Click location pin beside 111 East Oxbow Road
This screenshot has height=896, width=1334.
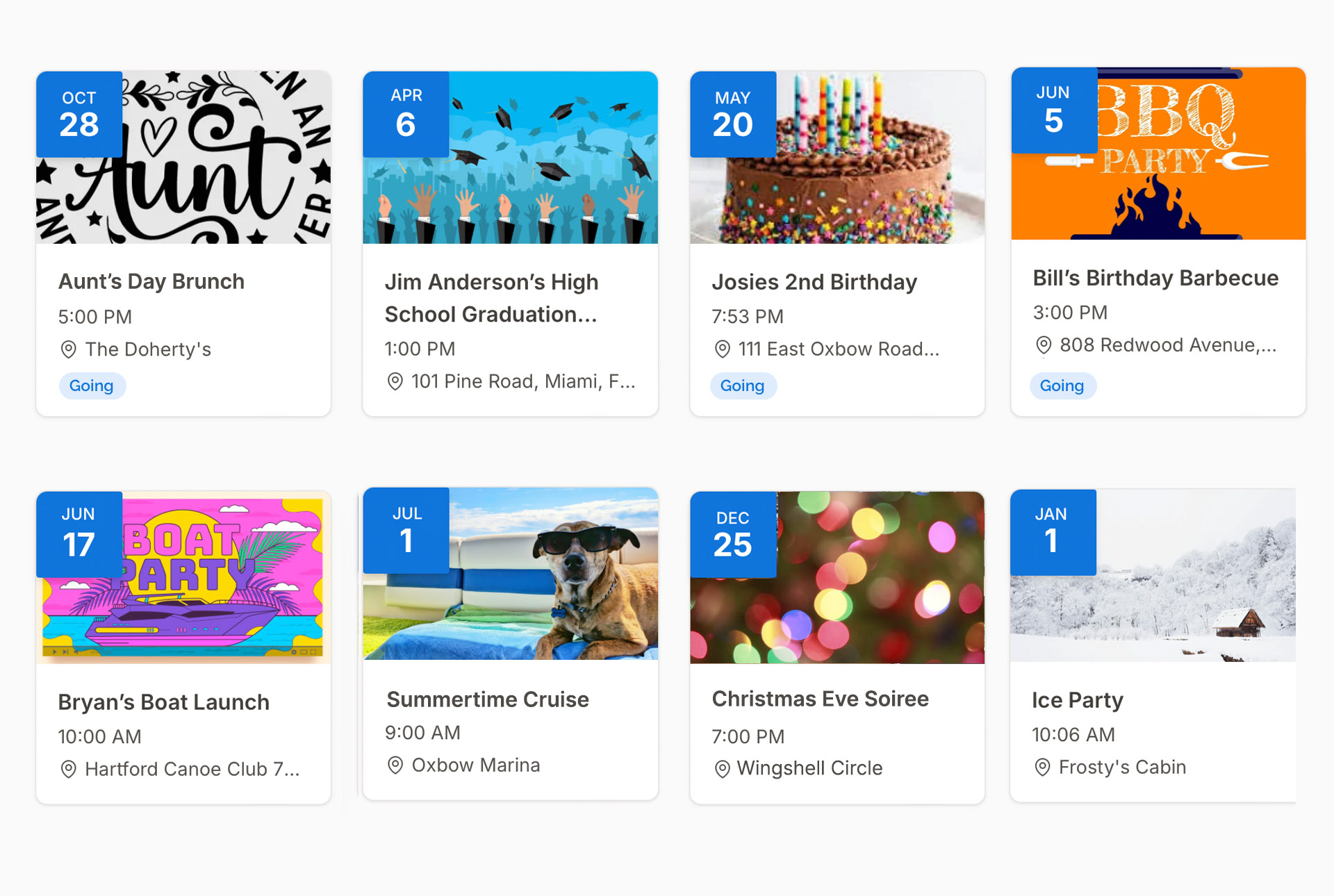722,349
